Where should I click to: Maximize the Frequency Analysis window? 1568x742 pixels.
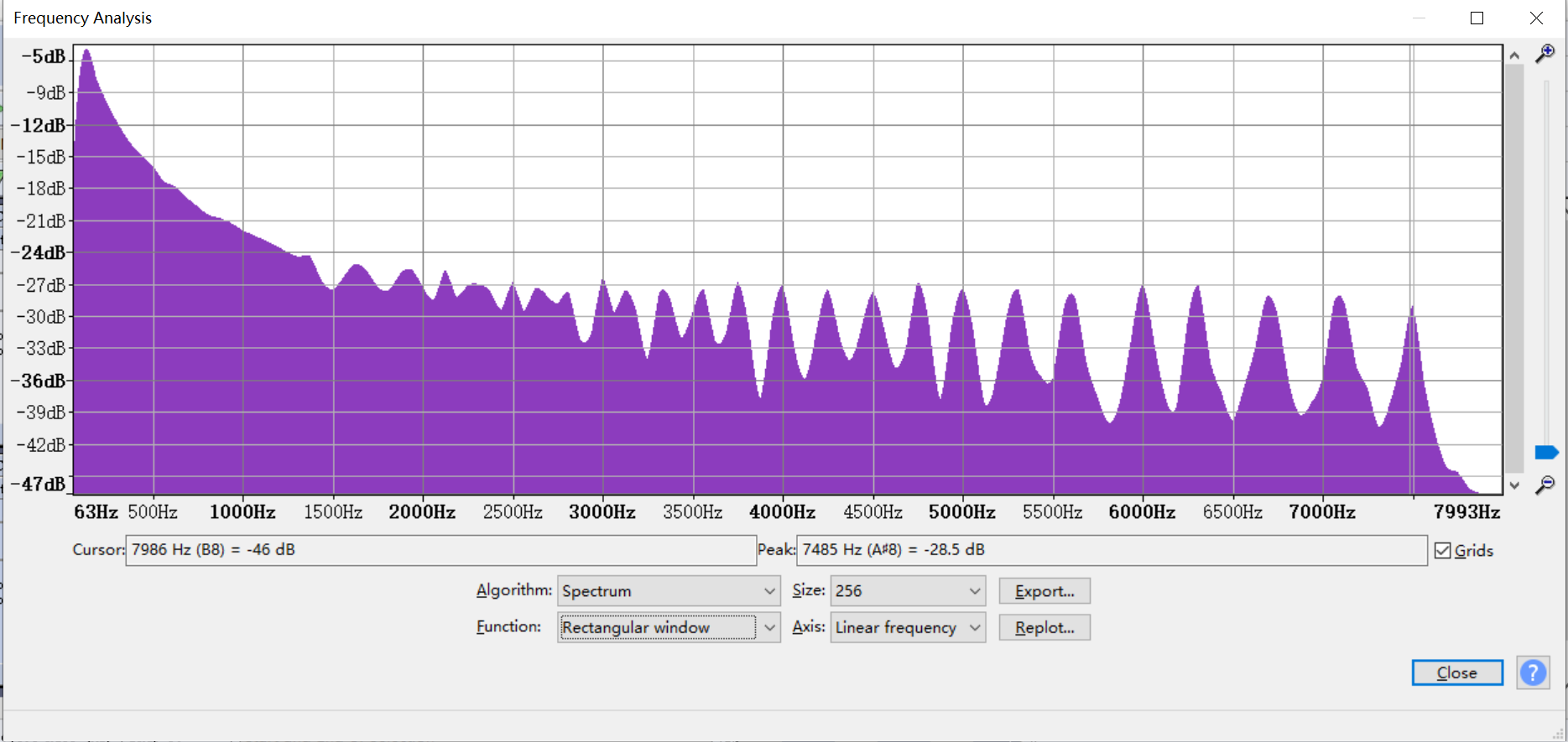coord(1477,18)
